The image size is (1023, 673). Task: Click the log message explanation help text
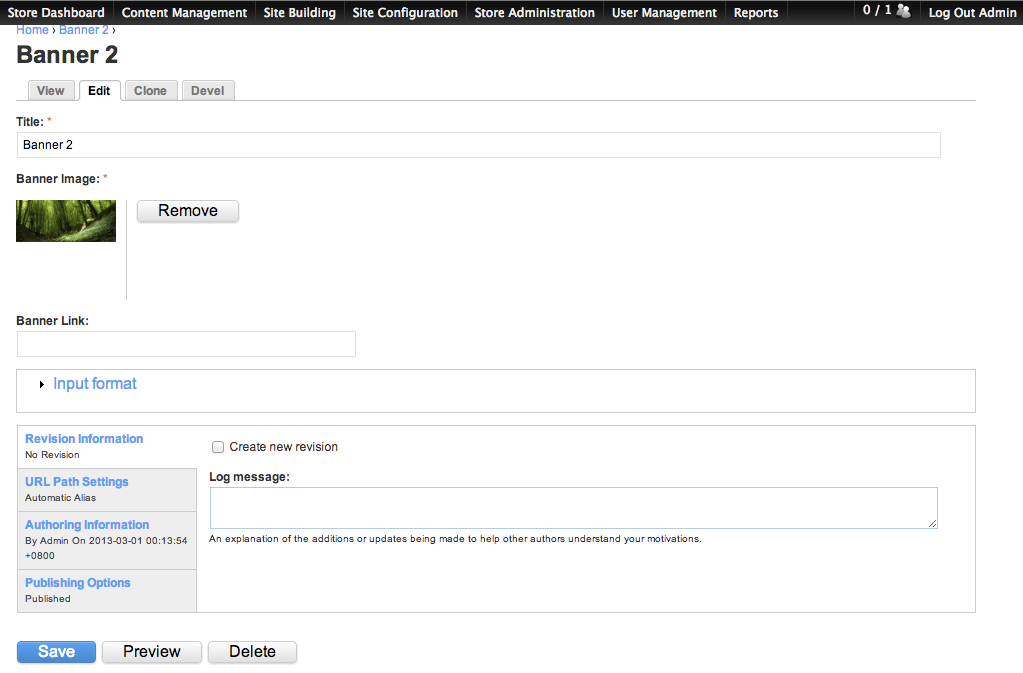coord(455,539)
